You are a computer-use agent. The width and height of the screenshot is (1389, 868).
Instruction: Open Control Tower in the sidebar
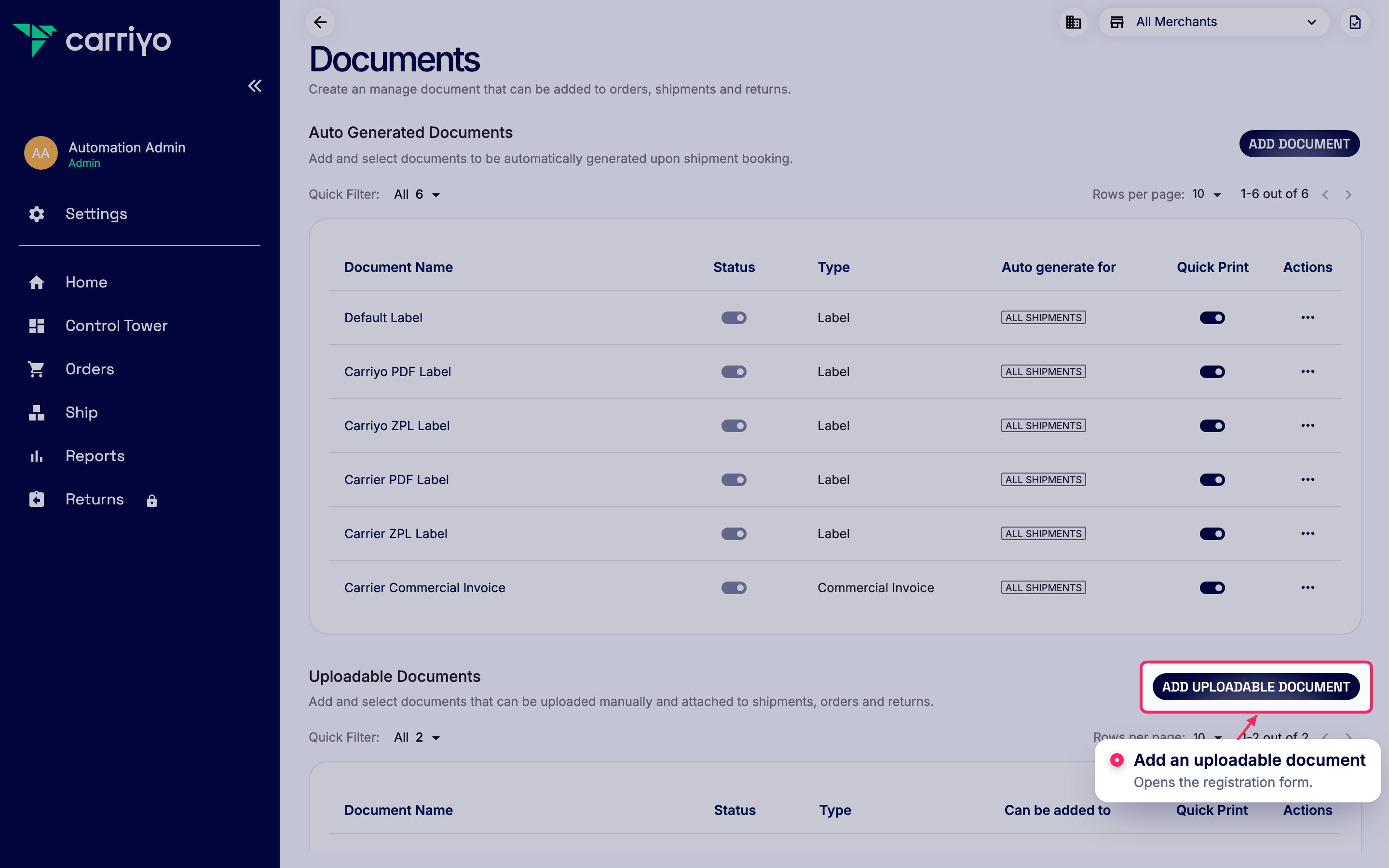(116, 325)
